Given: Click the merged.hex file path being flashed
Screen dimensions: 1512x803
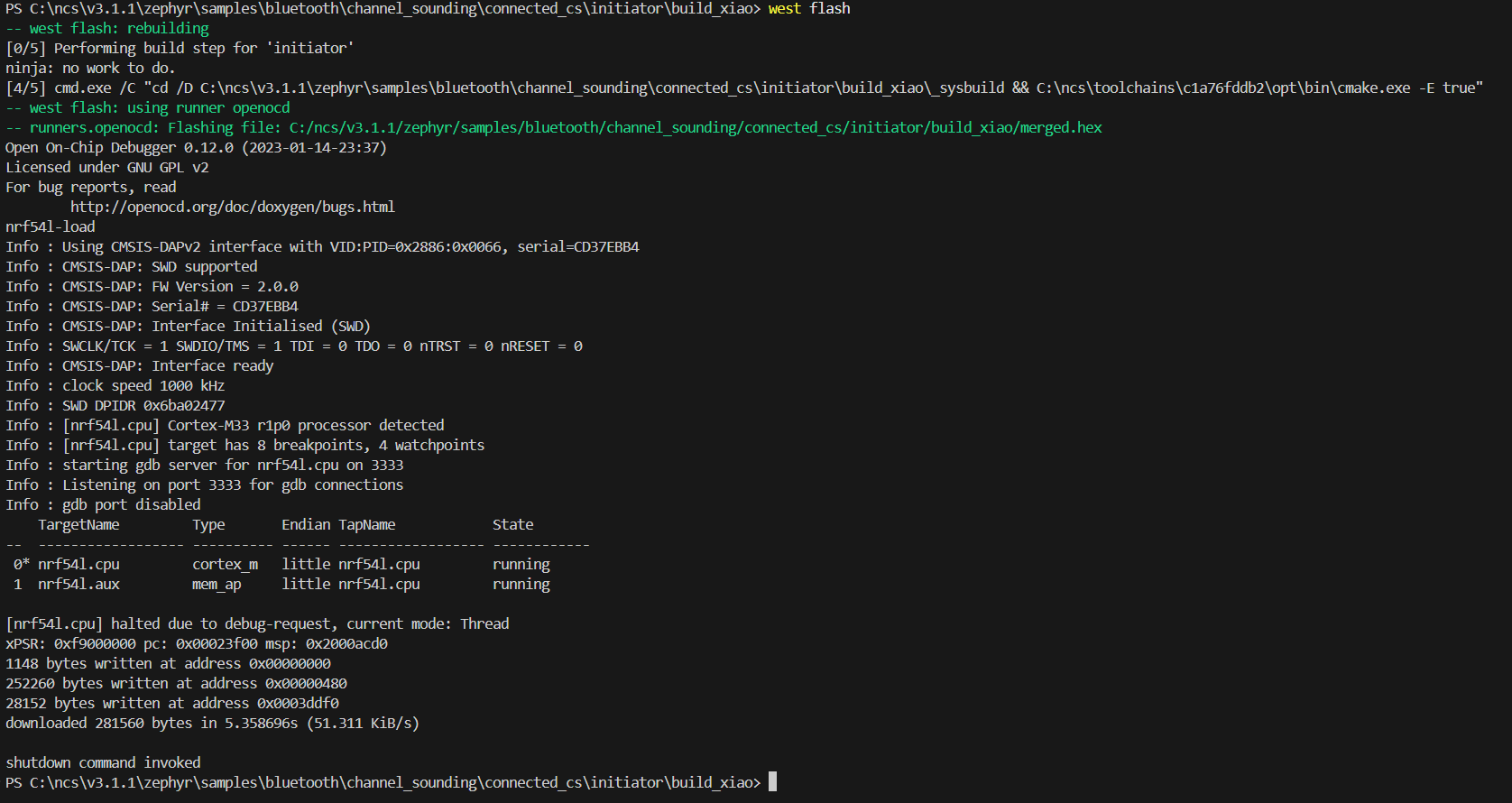Looking at the screenshot, I should pos(695,127).
